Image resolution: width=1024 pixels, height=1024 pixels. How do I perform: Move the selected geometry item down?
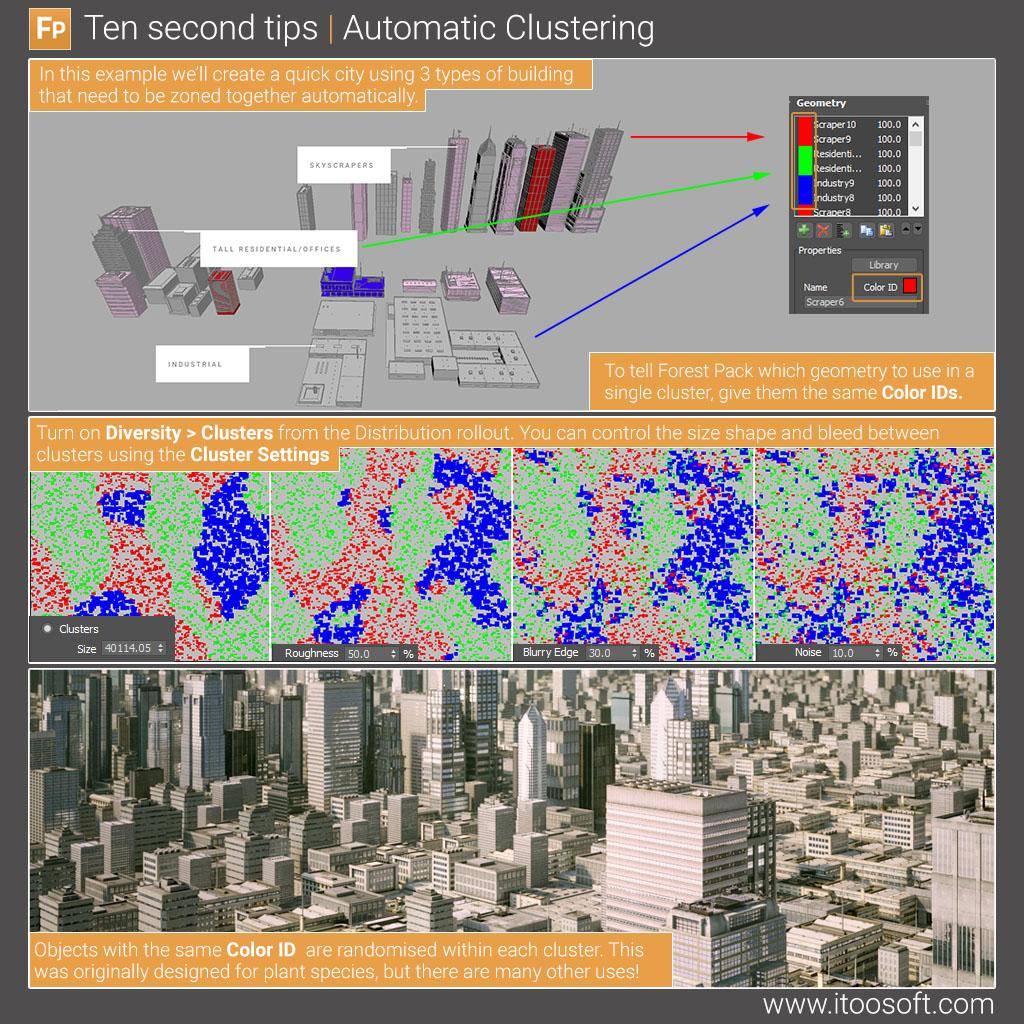919,229
